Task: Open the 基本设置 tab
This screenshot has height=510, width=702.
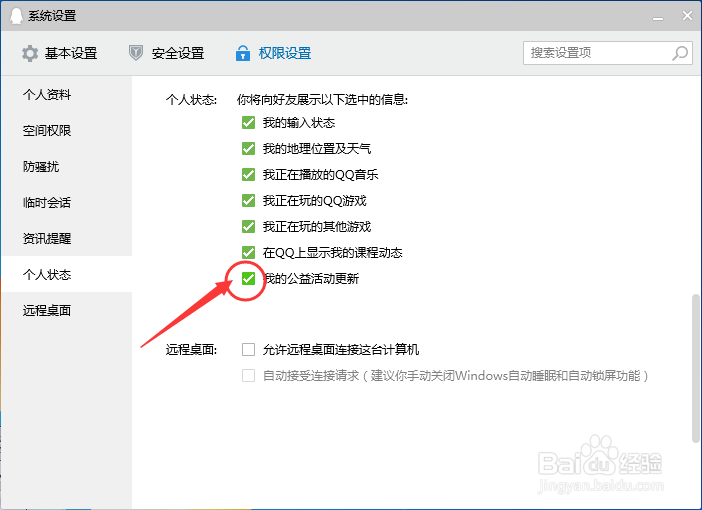Action: pos(59,53)
